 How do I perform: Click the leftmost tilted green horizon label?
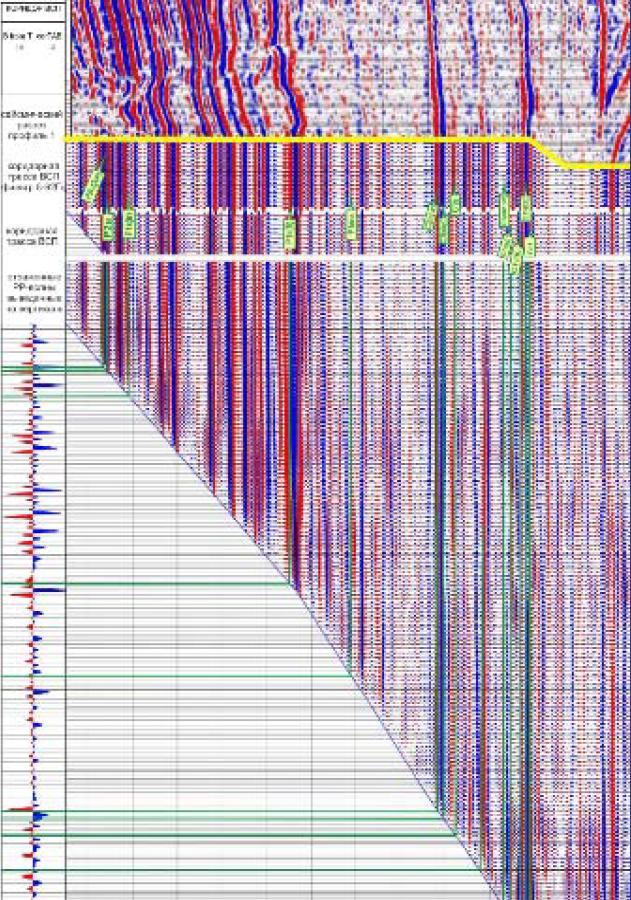pyautogui.click(x=93, y=185)
